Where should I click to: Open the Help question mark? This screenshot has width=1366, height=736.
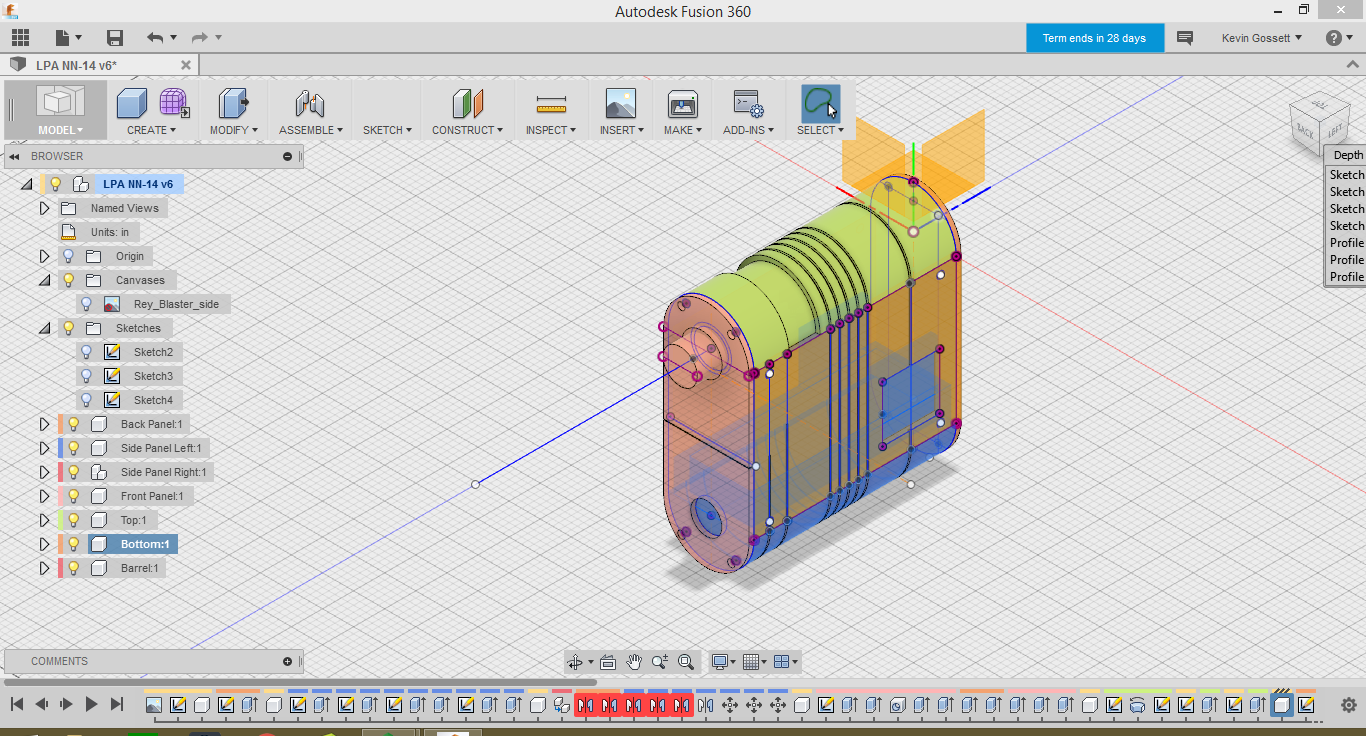(1334, 38)
